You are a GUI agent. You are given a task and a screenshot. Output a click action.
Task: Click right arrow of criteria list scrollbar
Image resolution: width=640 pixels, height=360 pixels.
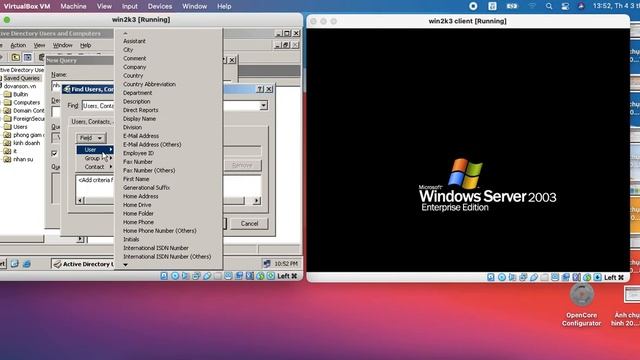(257, 200)
